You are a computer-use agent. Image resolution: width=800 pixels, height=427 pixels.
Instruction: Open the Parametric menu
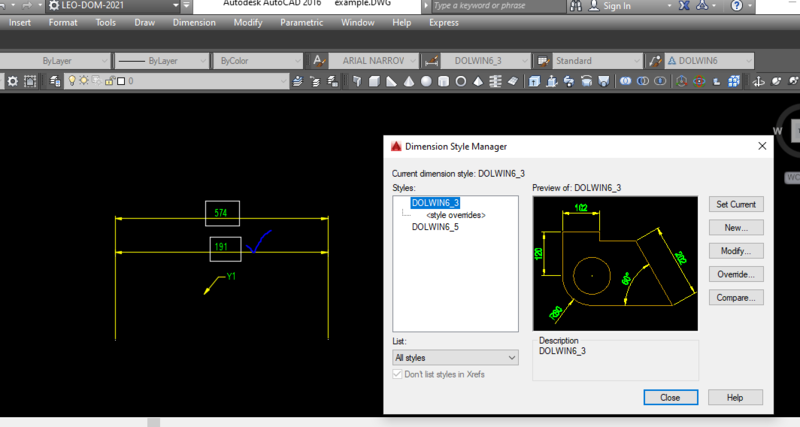301,22
